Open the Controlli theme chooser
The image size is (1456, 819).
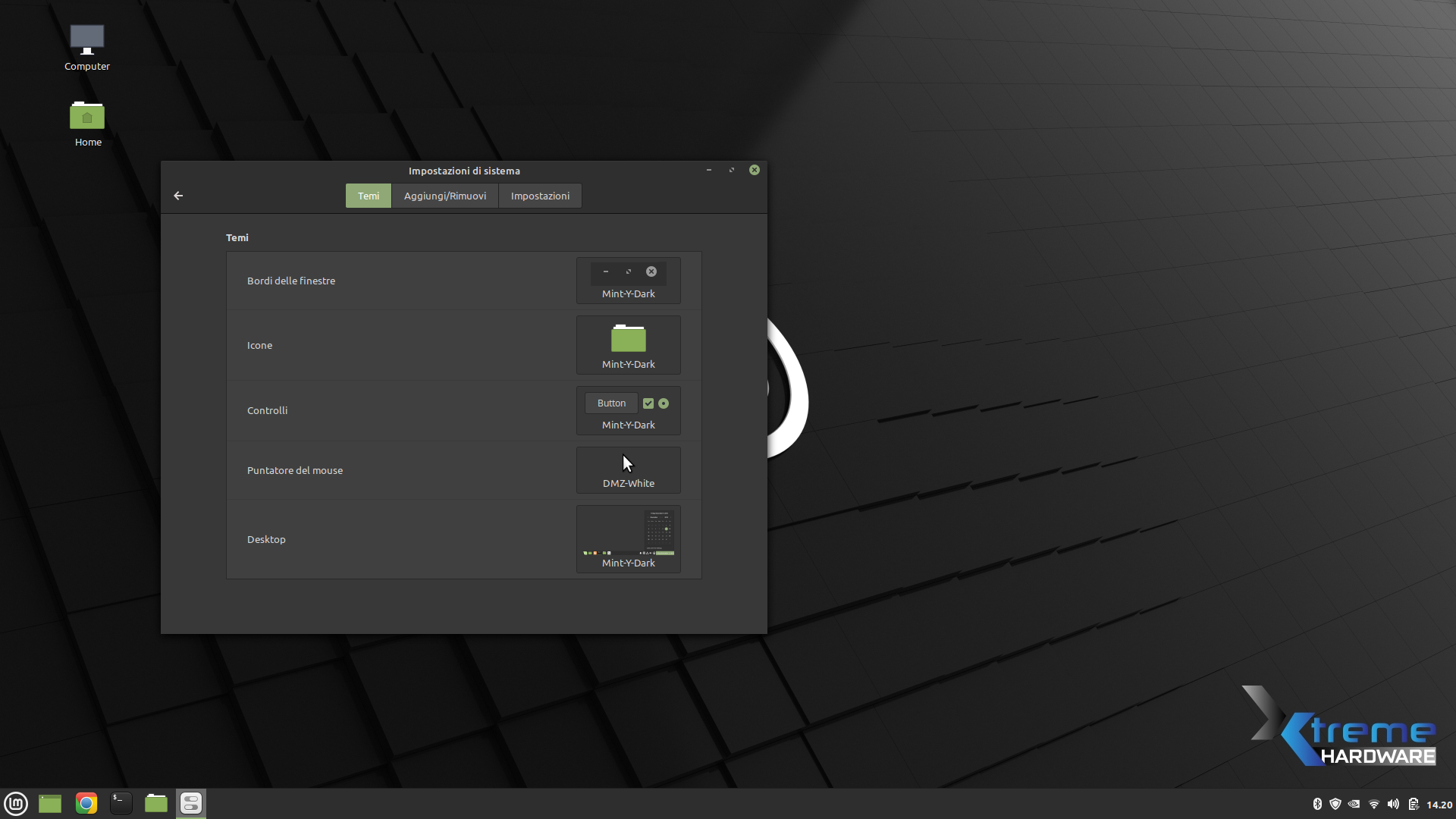[x=628, y=411]
